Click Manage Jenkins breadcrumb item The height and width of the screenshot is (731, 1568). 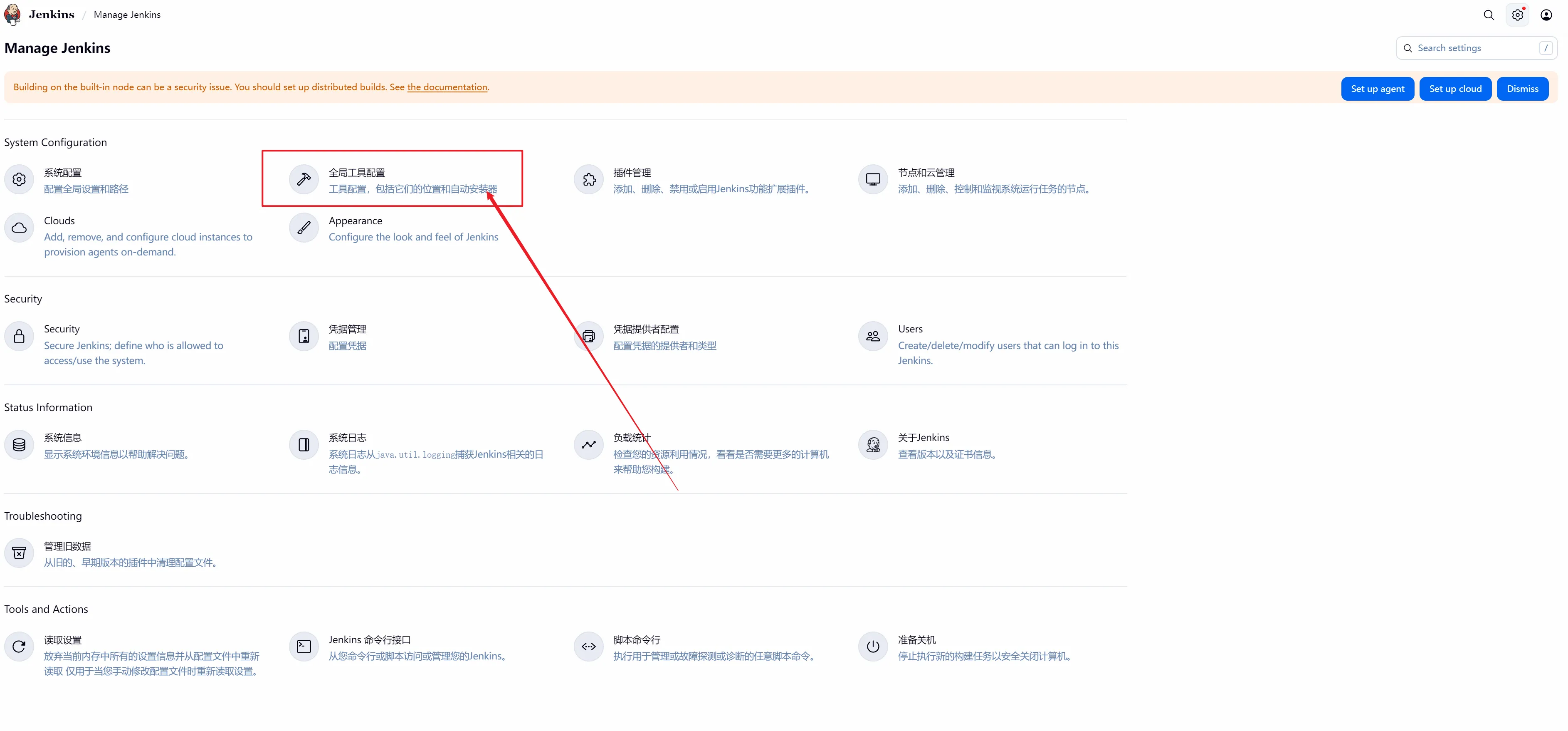point(127,15)
